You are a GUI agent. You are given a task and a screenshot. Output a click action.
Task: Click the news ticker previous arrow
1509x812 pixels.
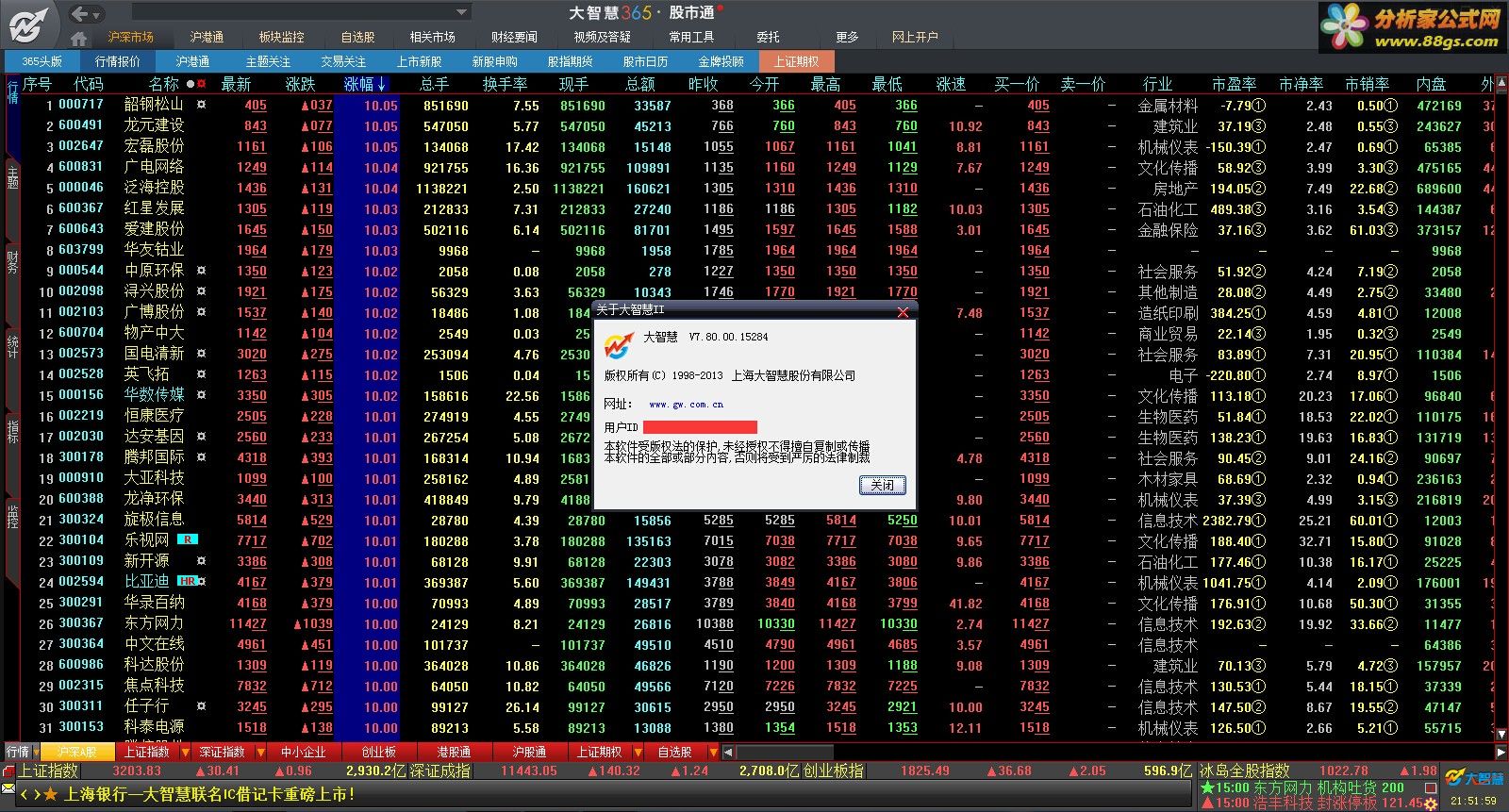pos(25,795)
